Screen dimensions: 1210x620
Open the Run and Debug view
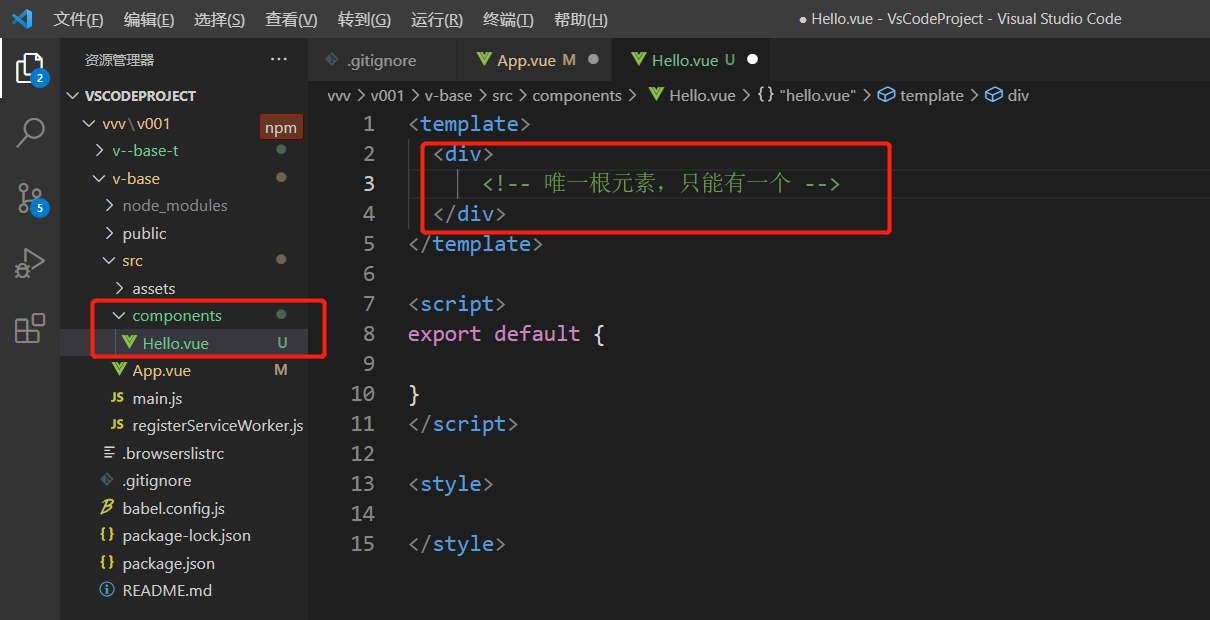[x=30, y=263]
